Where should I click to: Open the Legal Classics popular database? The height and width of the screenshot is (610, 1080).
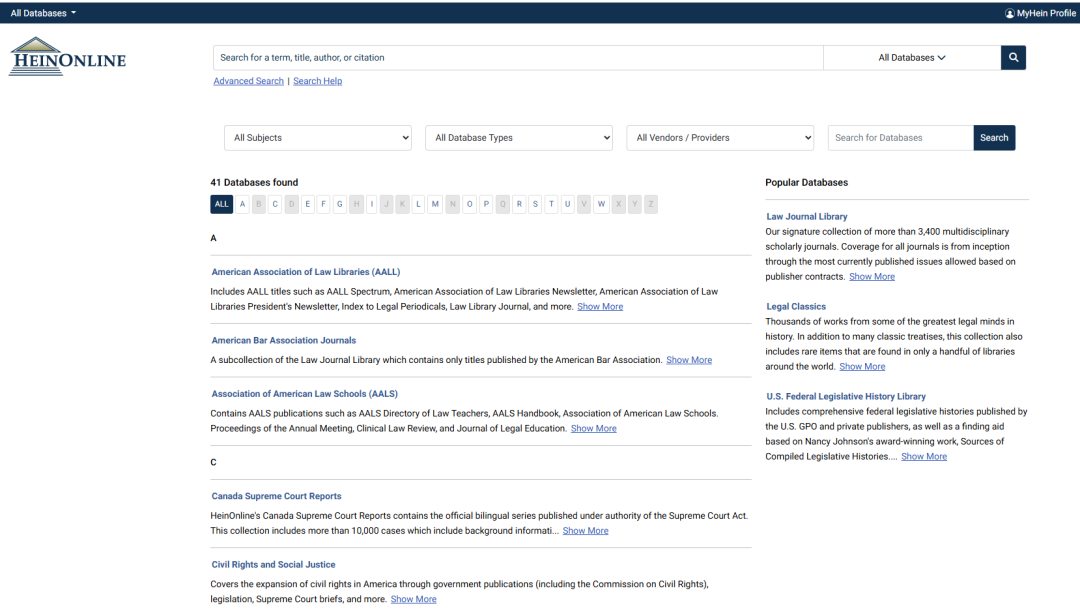point(796,306)
